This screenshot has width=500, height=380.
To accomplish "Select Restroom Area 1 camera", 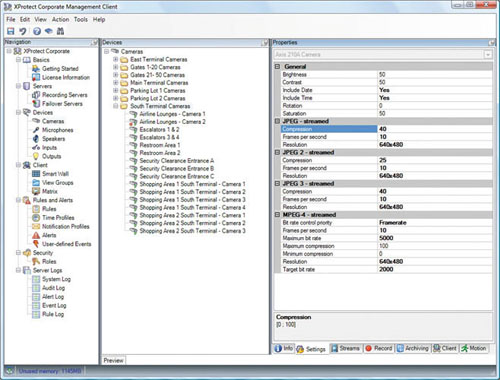I will (x=160, y=145).
